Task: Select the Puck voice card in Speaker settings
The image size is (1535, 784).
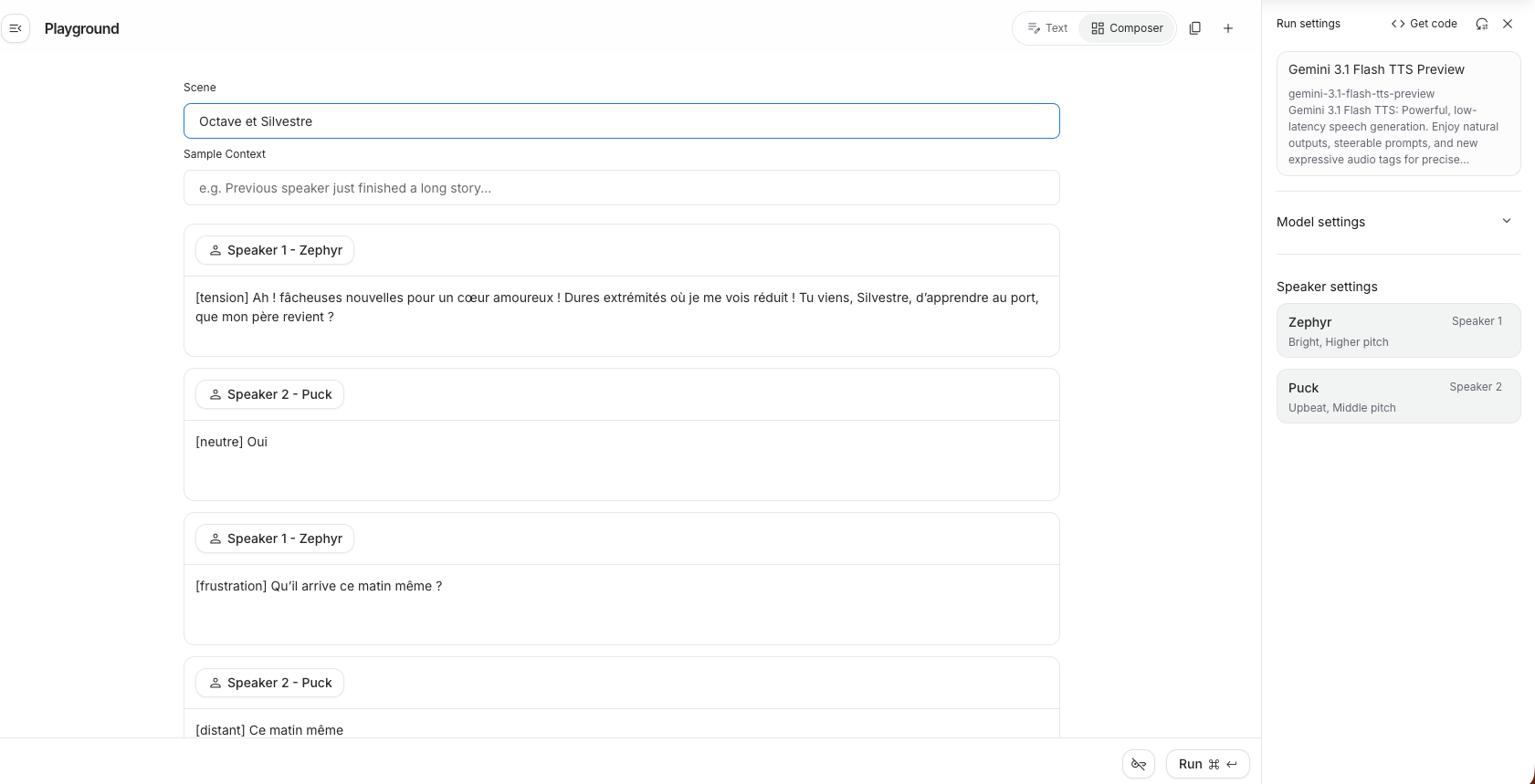Action: click(1398, 396)
